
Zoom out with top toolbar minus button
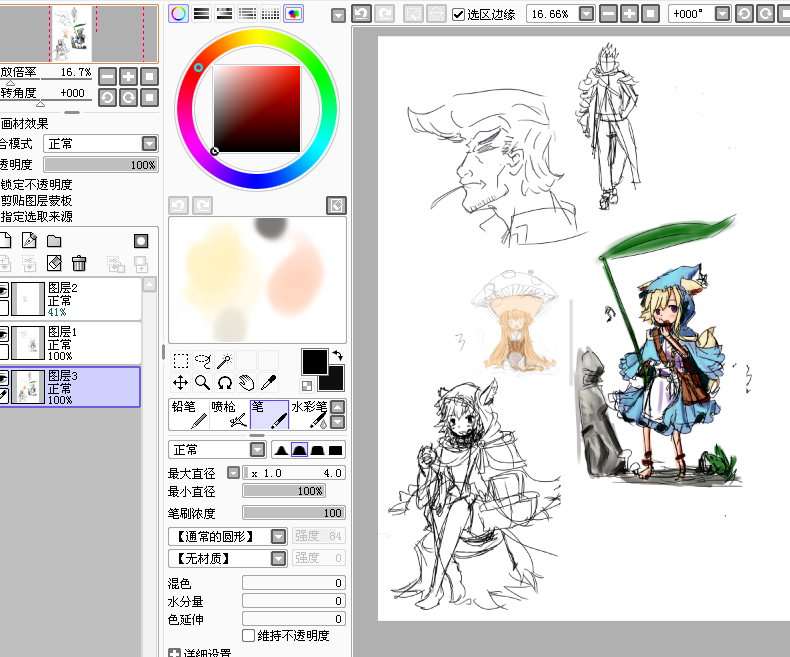608,14
